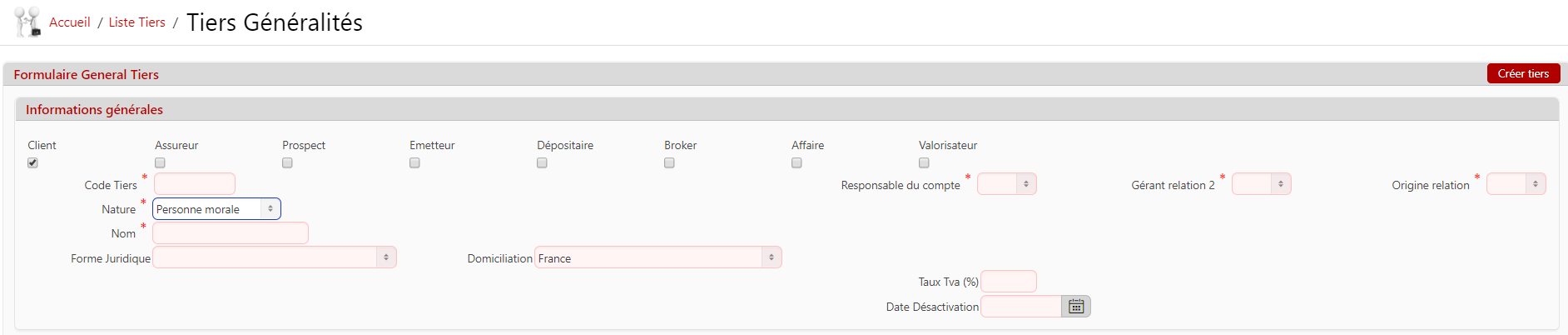
Task: Check the Emetteur checkbox
Action: (414, 162)
